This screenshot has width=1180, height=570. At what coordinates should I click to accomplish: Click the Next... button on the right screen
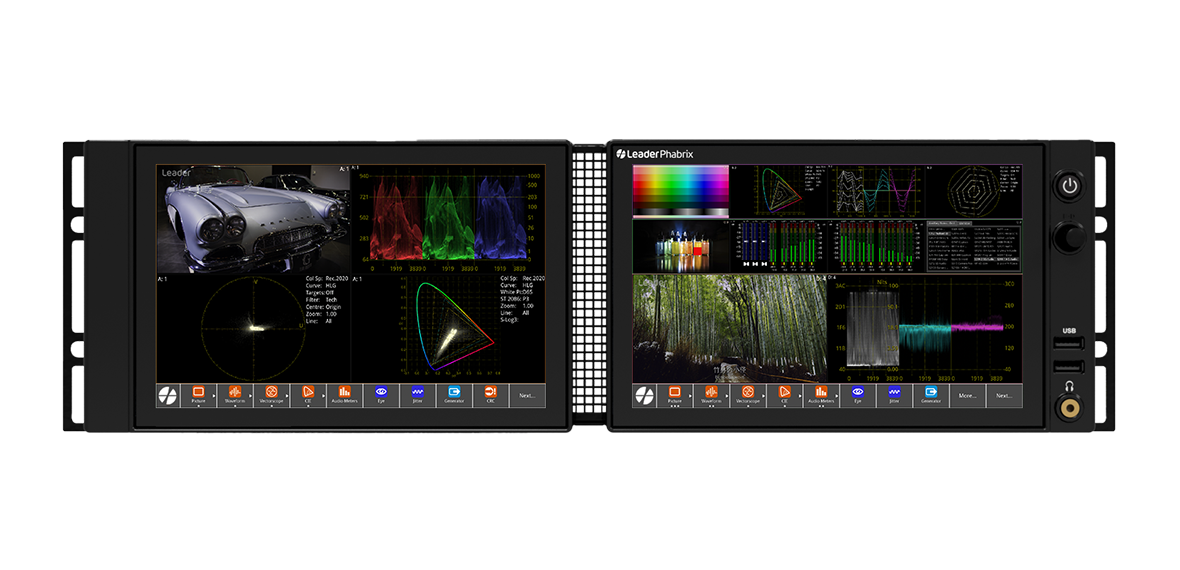(x=1004, y=395)
